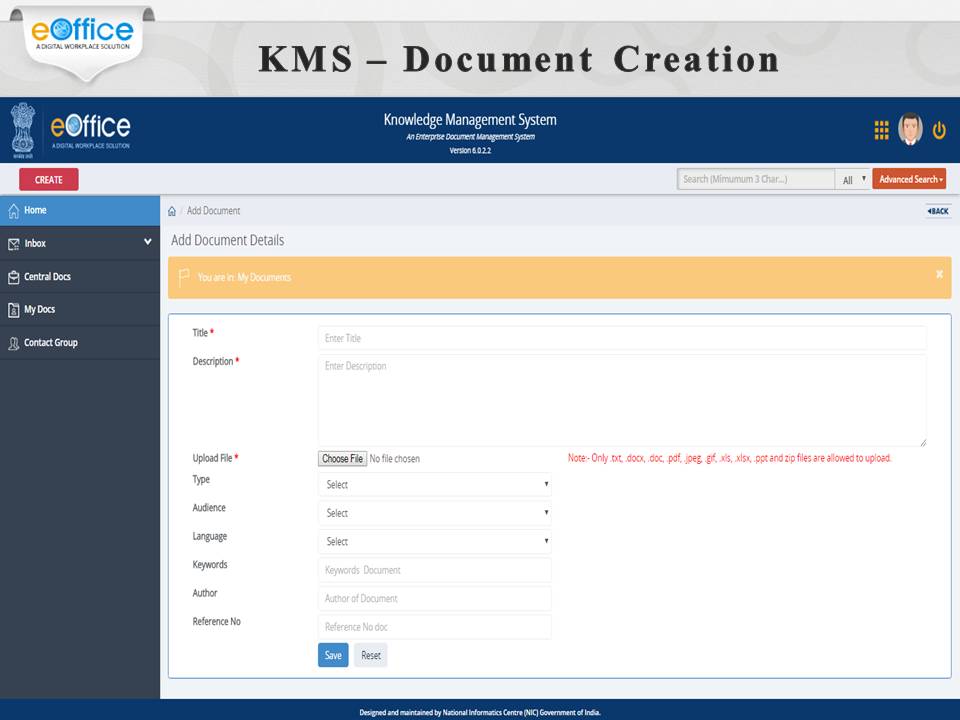Click the Save button
This screenshot has width=960, height=720.
pos(332,655)
